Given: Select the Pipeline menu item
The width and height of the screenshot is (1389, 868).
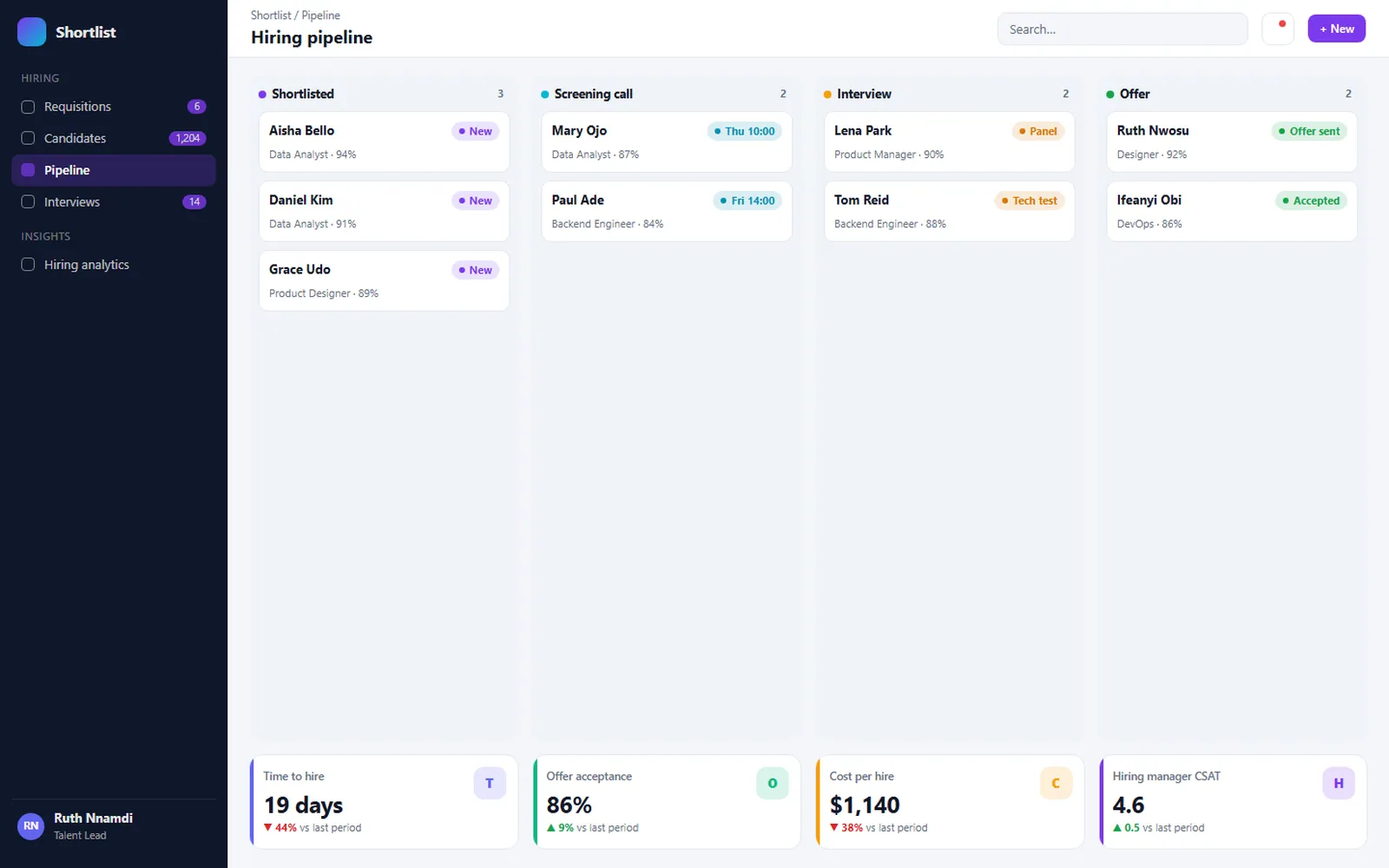Looking at the screenshot, I should (x=114, y=170).
